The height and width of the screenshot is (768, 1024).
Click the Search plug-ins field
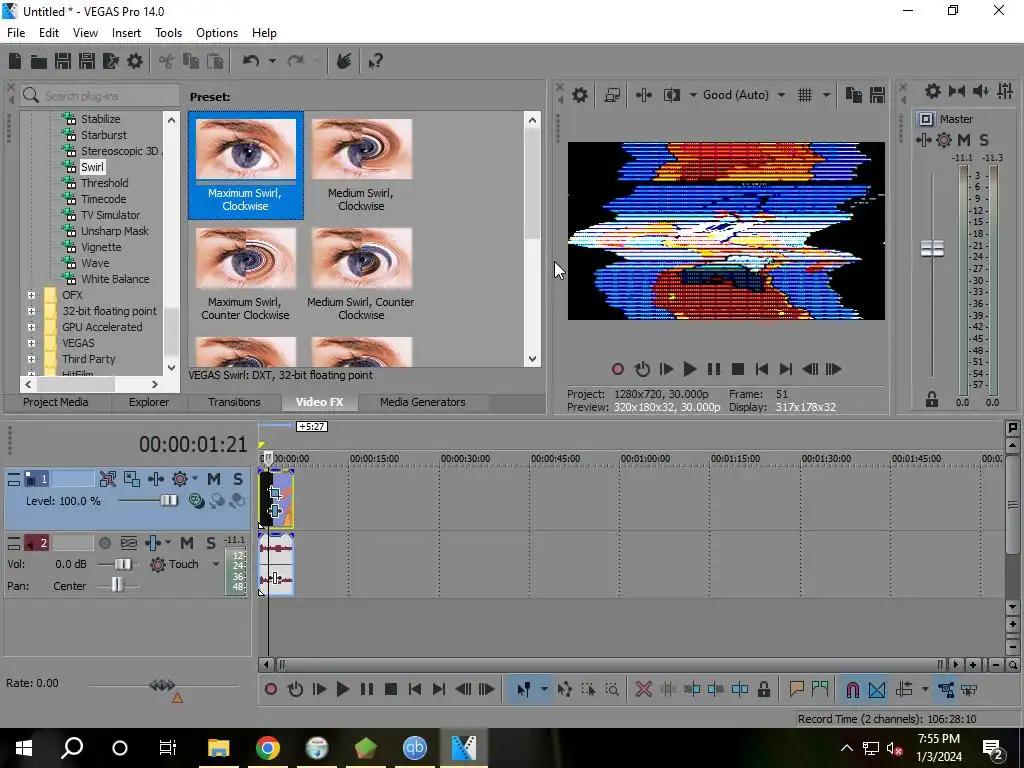[100, 96]
